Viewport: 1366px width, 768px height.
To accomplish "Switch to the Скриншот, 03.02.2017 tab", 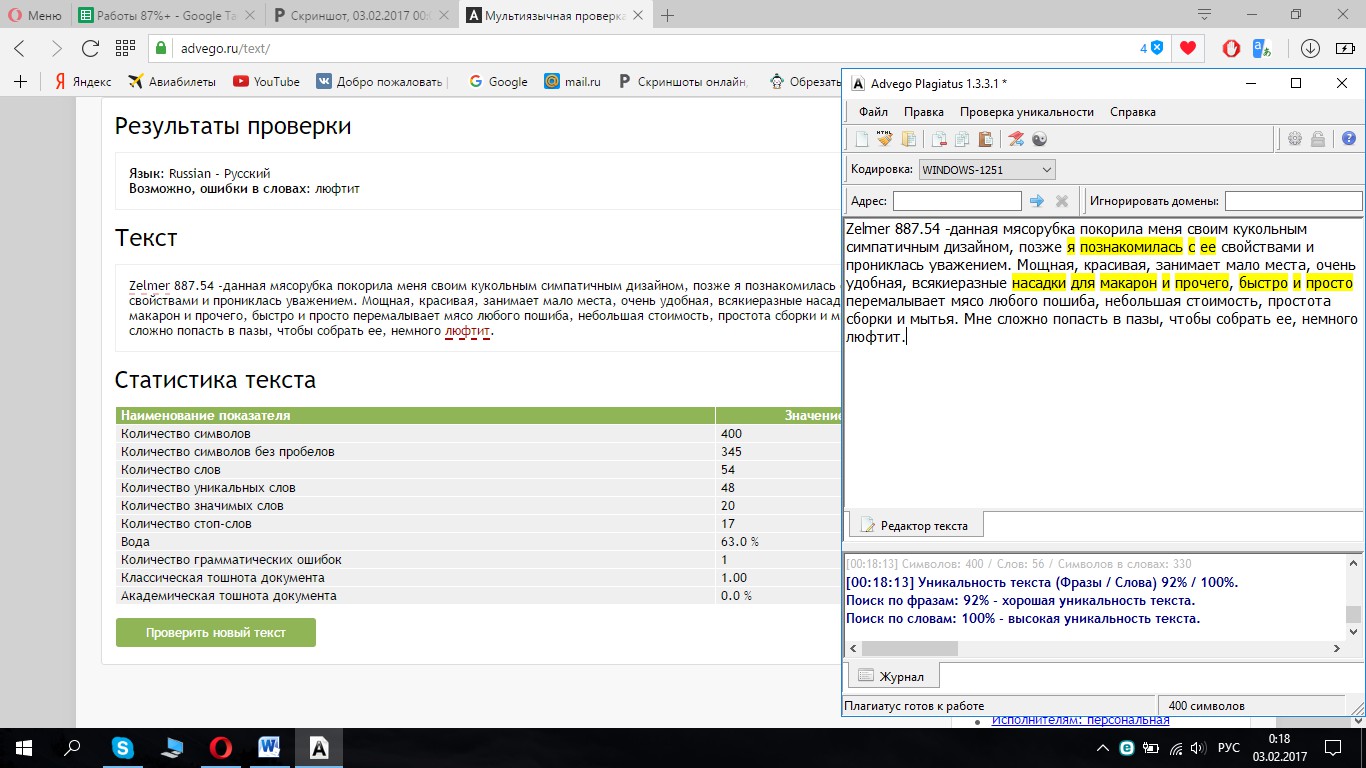I will [x=362, y=15].
